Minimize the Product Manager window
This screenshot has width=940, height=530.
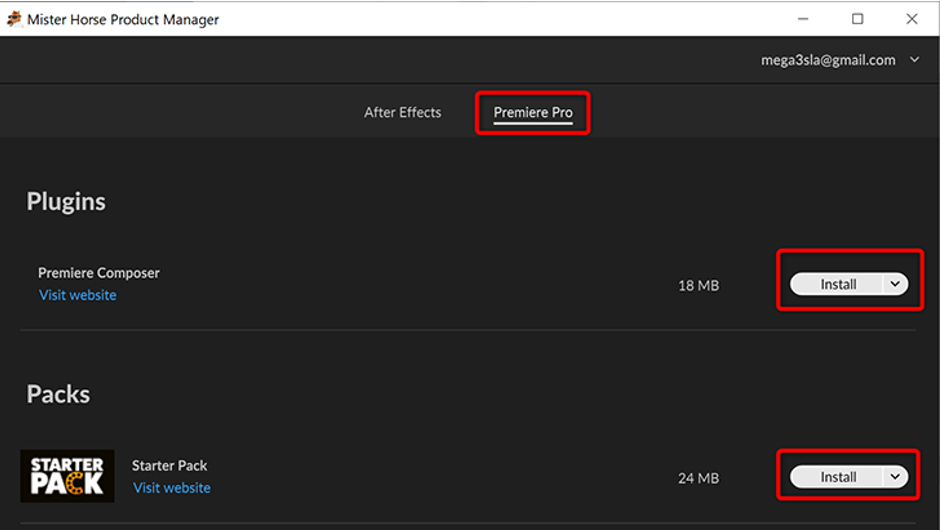point(803,19)
